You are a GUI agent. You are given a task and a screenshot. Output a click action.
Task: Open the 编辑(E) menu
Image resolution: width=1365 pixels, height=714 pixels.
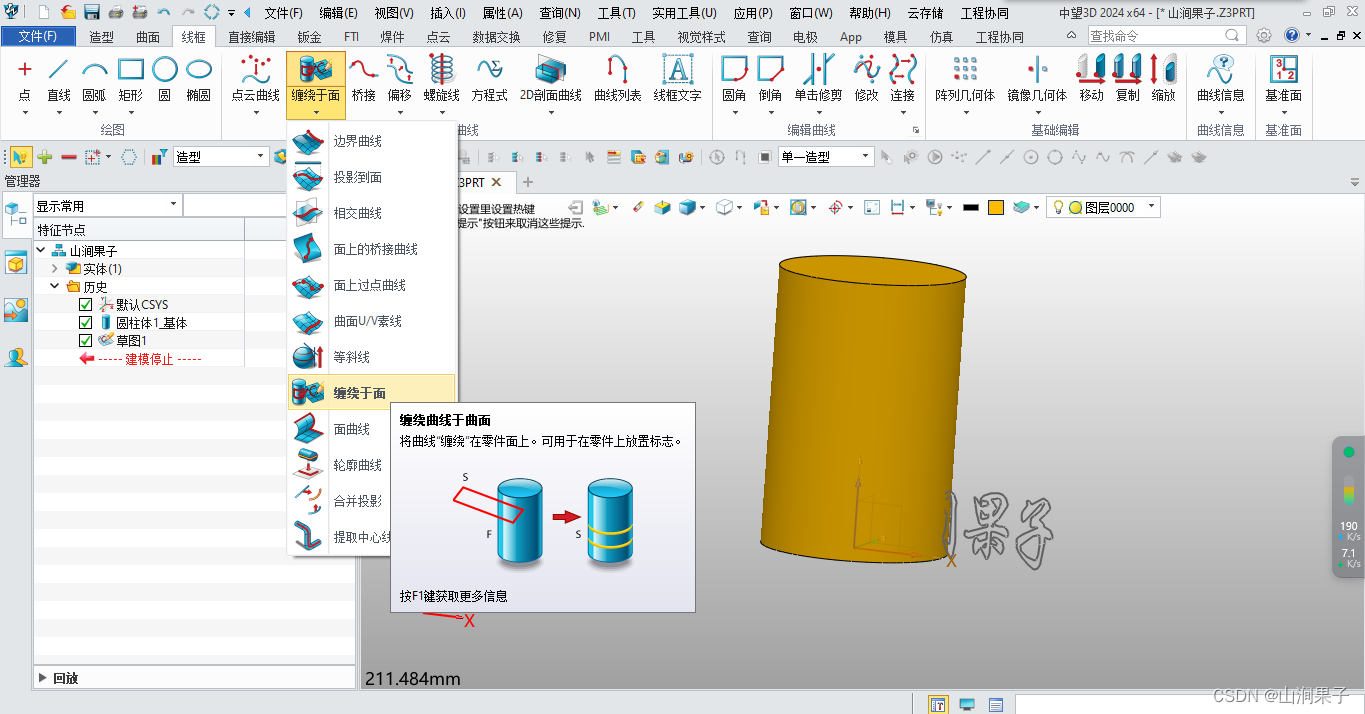(x=339, y=13)
